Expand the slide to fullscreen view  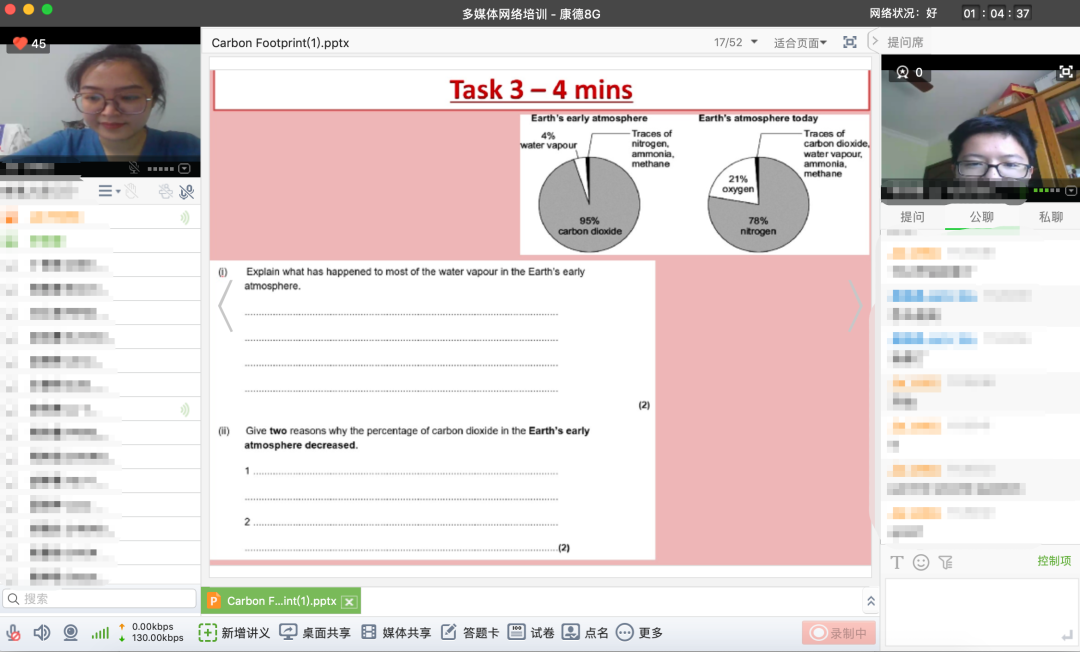(850, 42)
